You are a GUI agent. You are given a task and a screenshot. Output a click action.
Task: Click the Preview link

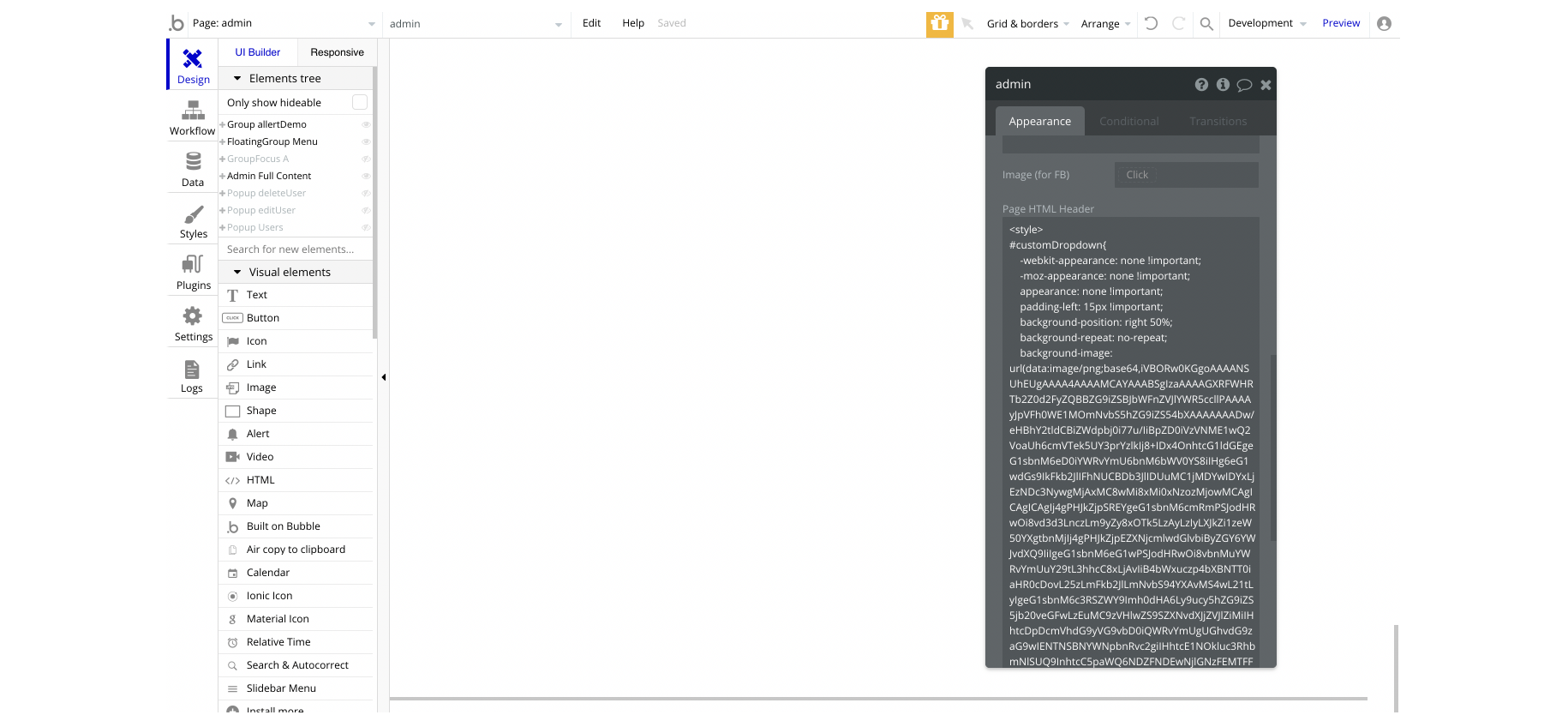tap(1341, 23)
